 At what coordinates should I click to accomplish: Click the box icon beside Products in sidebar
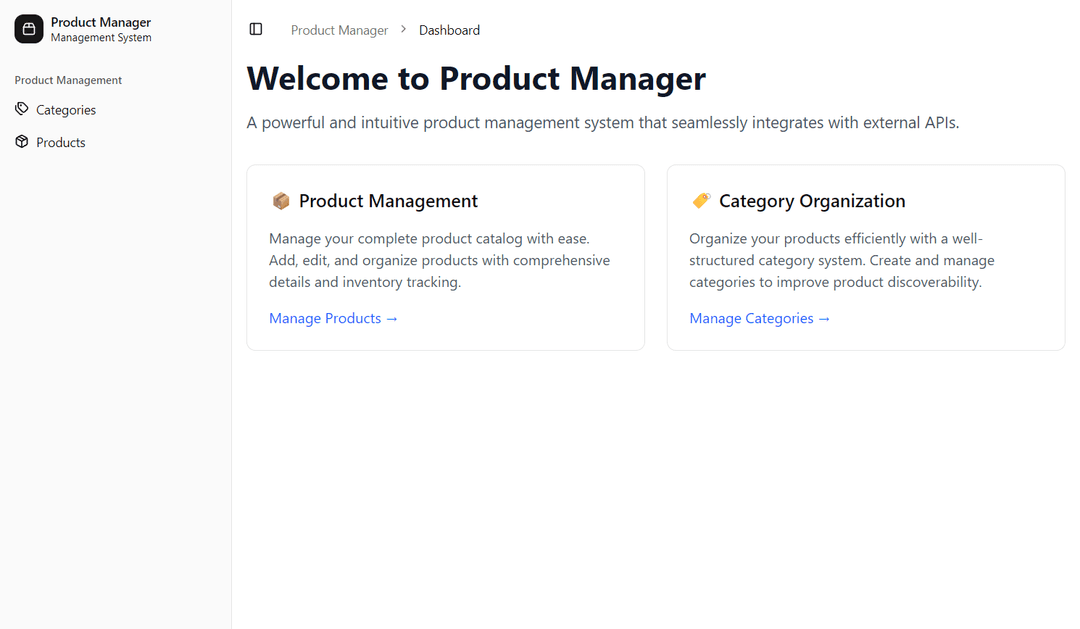click(x=22, y=142)
